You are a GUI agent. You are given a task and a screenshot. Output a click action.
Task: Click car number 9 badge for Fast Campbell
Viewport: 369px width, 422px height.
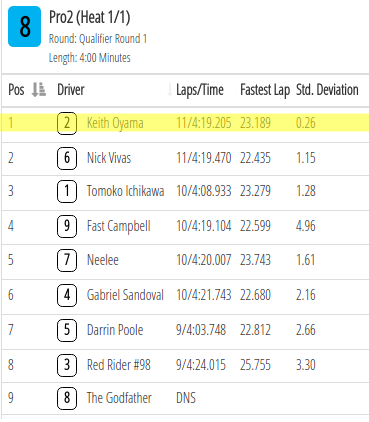click(67, 226)
